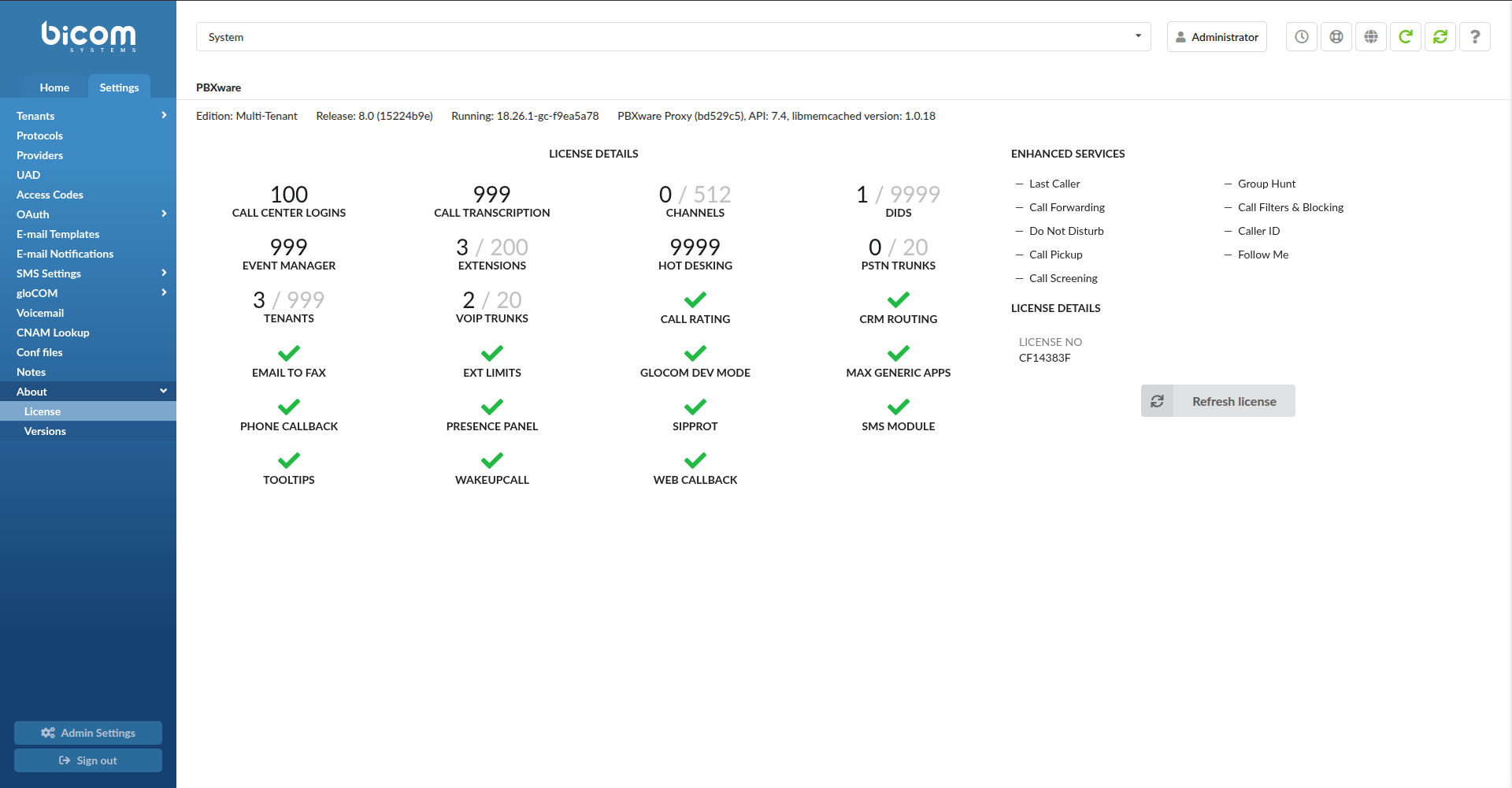Switch to the Home tab

point(54,87)
